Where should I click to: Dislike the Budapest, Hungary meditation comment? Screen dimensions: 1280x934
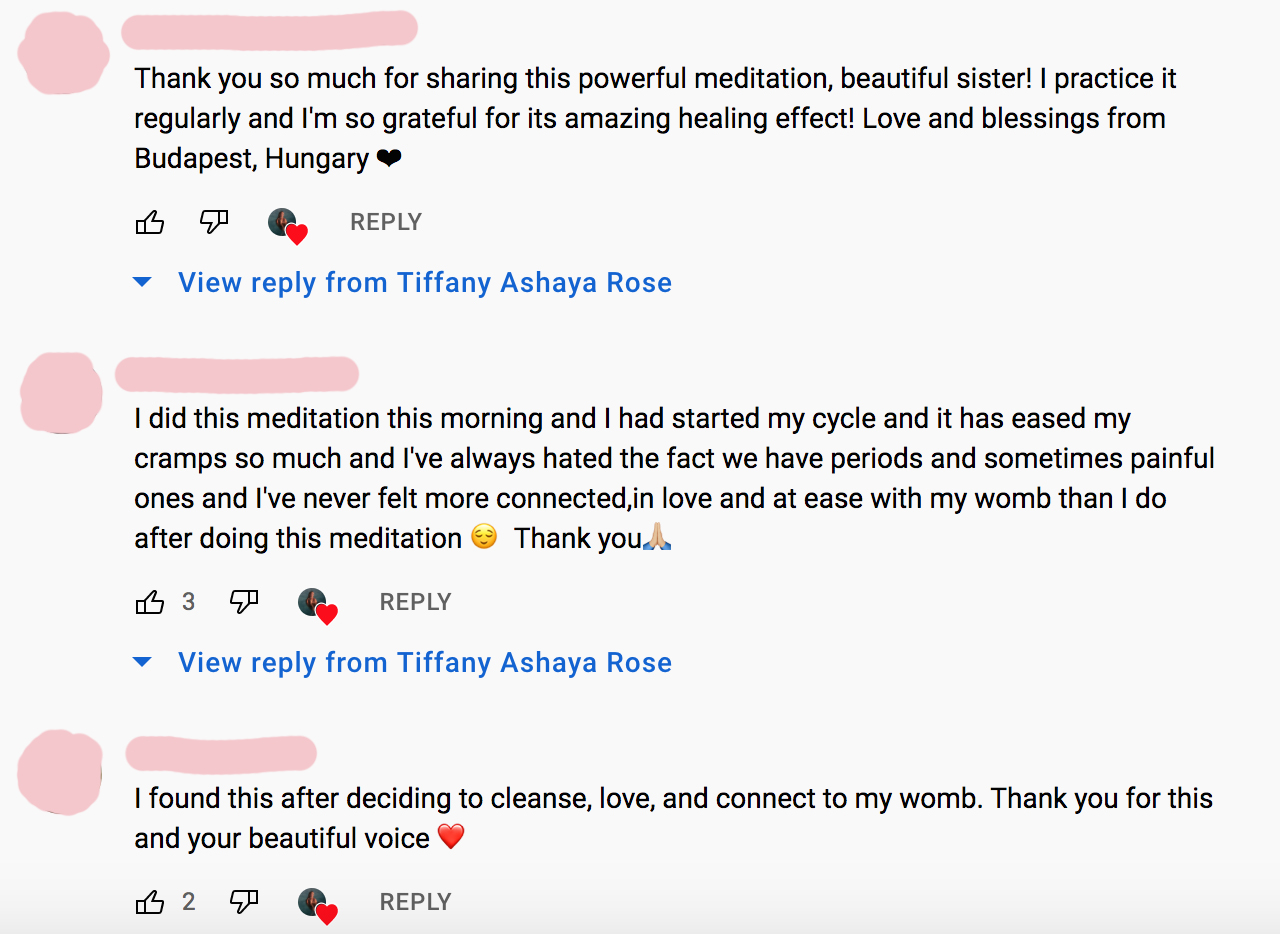214,222
